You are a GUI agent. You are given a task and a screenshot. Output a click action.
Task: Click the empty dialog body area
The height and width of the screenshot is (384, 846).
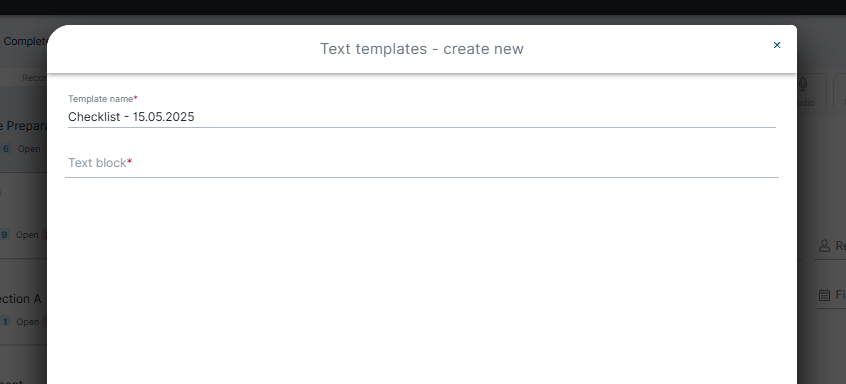(421, 280)
